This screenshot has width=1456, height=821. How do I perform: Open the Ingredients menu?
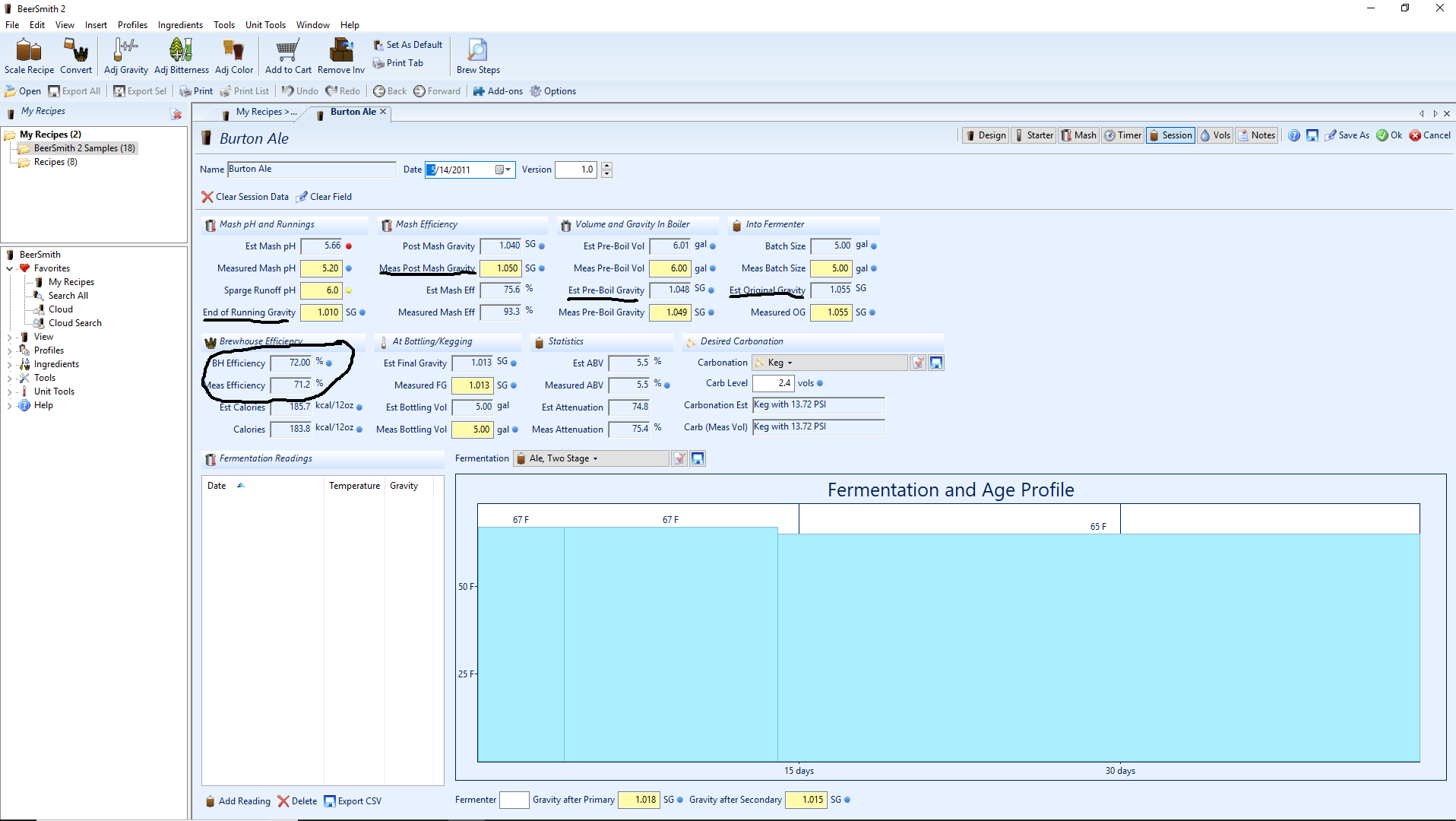click(180, 25)
